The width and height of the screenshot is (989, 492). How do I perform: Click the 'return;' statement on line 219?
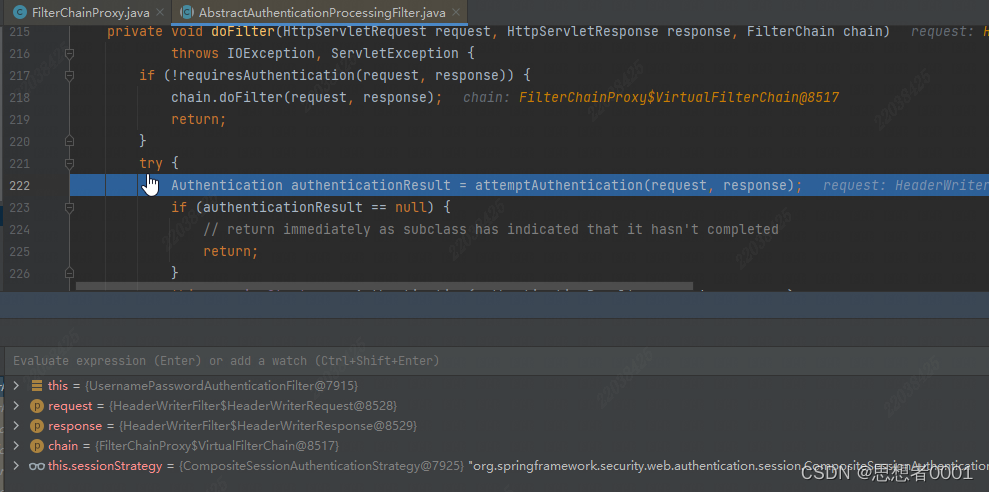(x=199, y=120)
